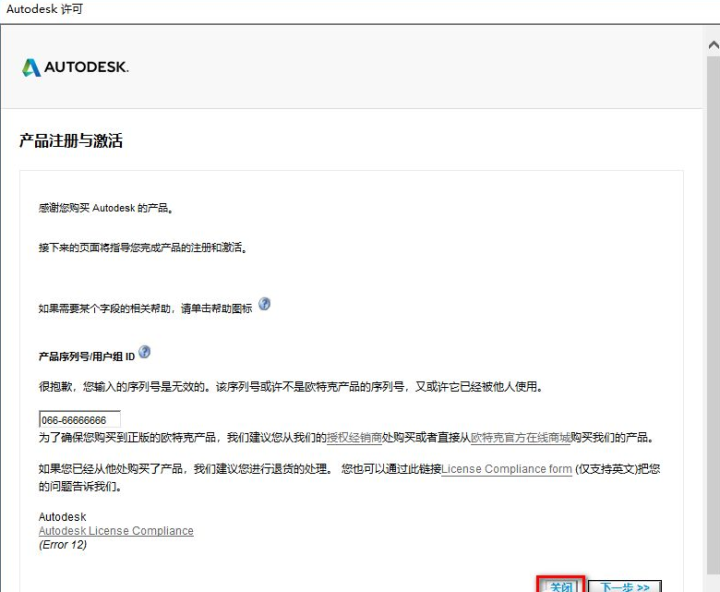
Task: Click the serial number field containing 066-66666666
Action: click(79, 420)
